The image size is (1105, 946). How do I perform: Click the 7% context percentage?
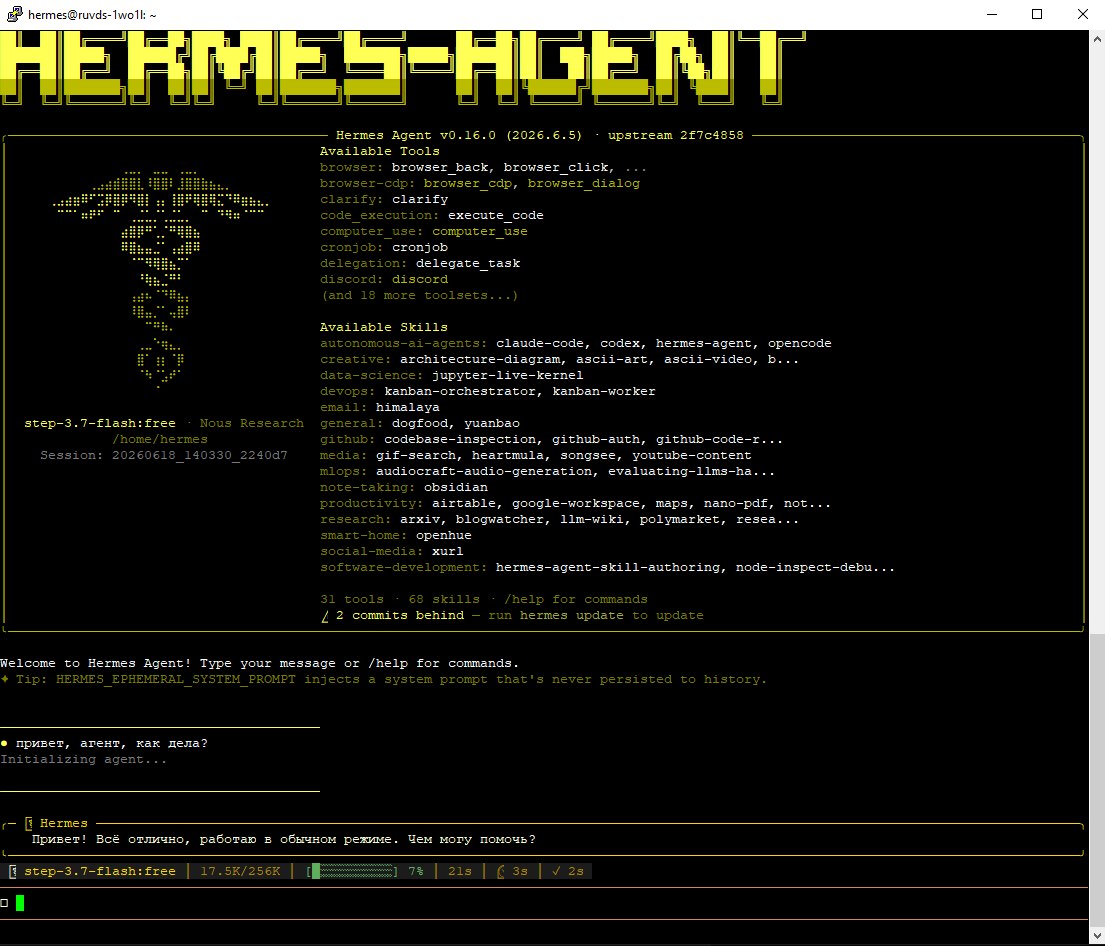(x=416, y=871)
